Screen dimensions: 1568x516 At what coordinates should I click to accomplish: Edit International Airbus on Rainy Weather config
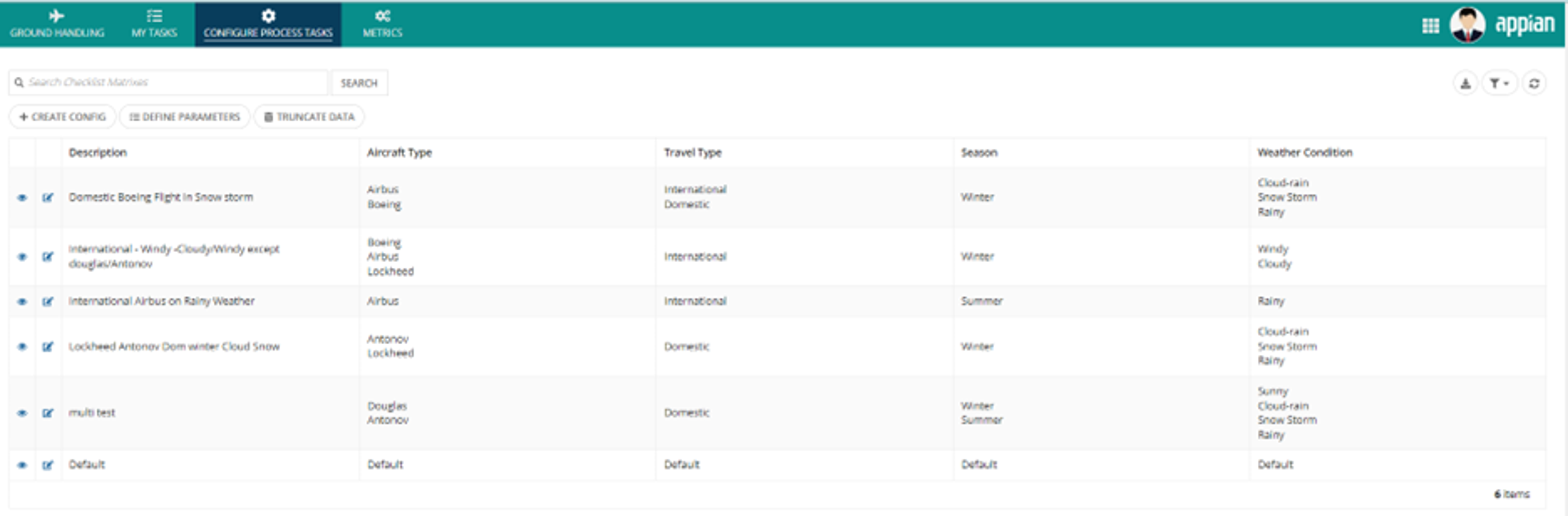(x=48, y=302)
